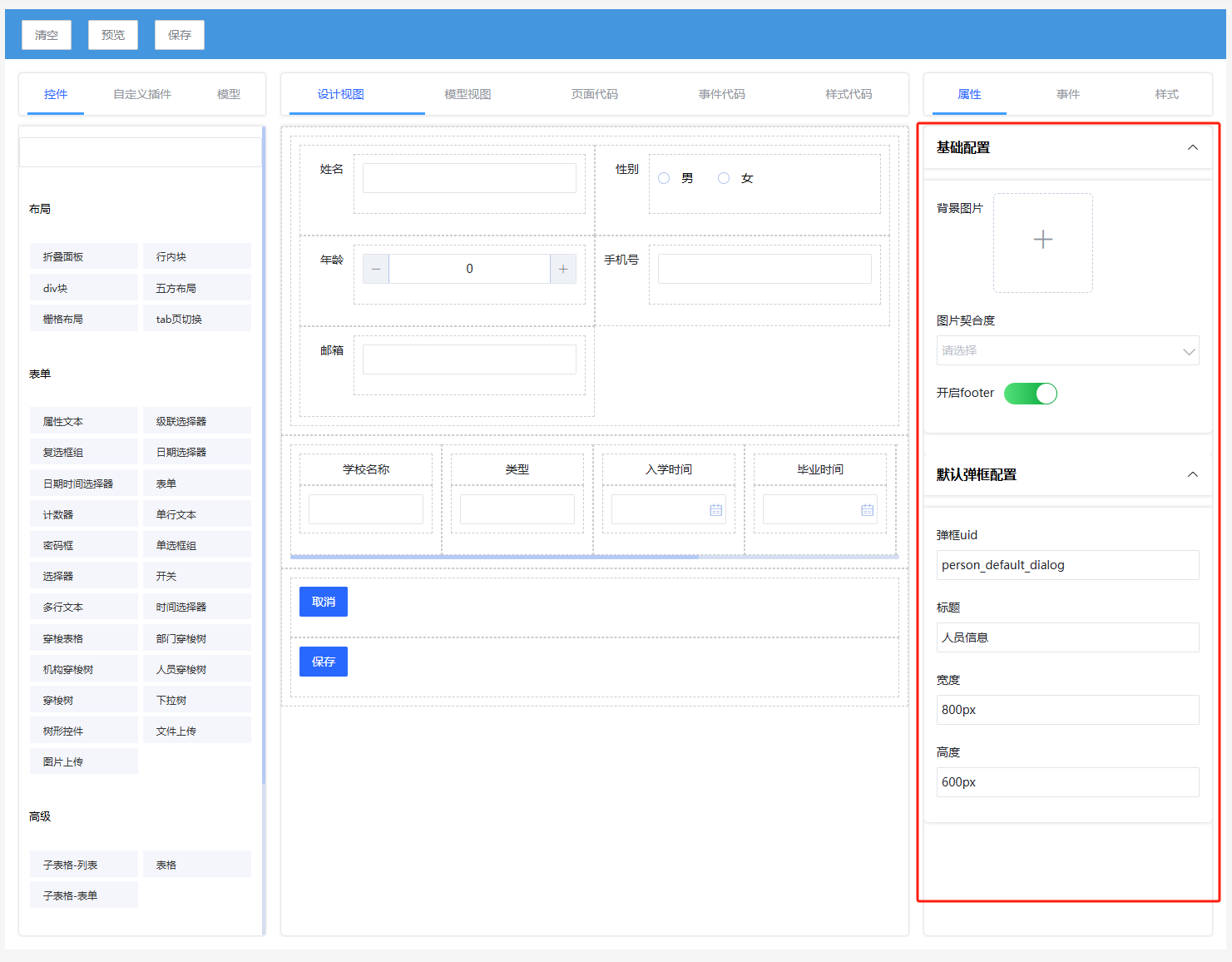The height and width of the screenshot is (962, 1232).
Task: Switch to the 自定义插件 tab
Action: [142, 94]
